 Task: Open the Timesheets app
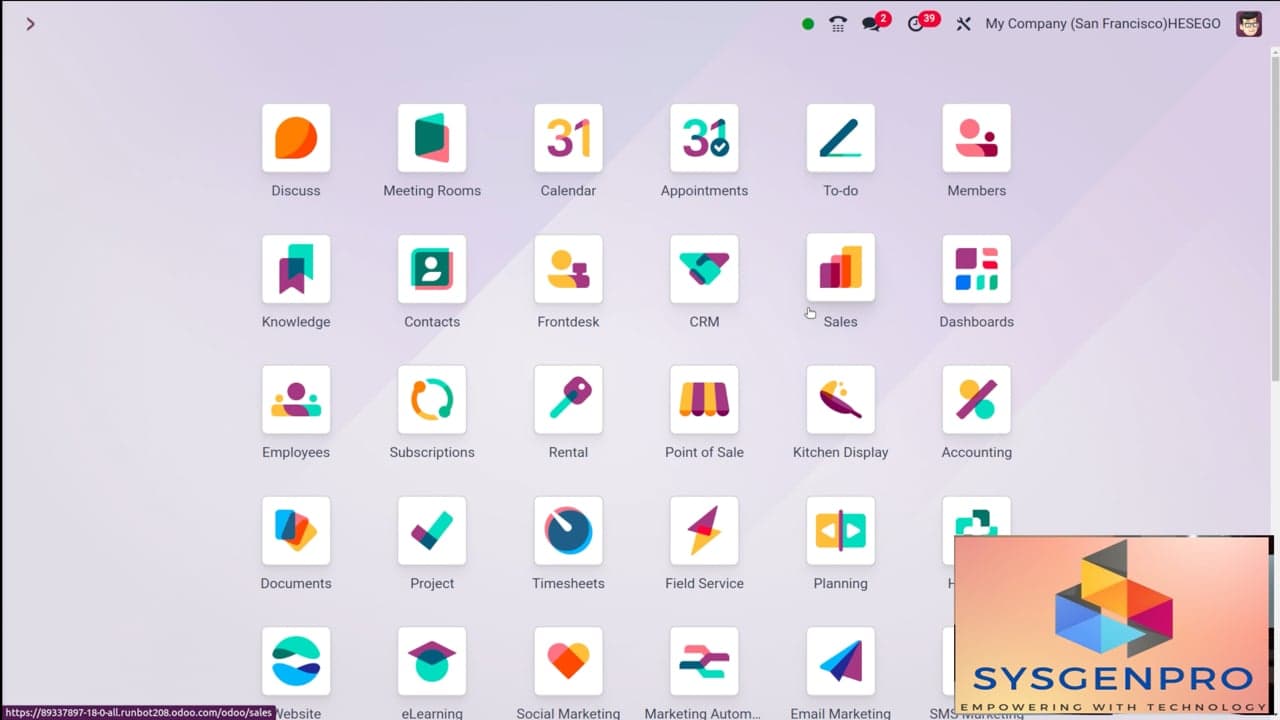point(568,531)
